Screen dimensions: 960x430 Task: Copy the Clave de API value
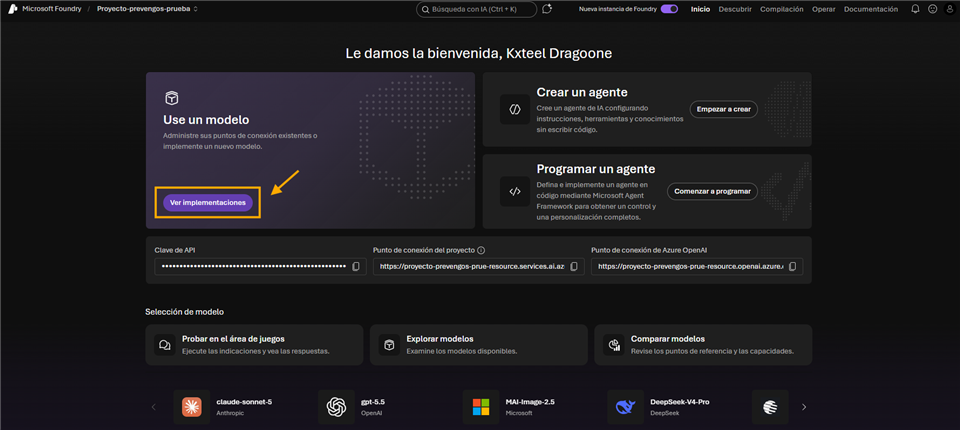(356, 266)
